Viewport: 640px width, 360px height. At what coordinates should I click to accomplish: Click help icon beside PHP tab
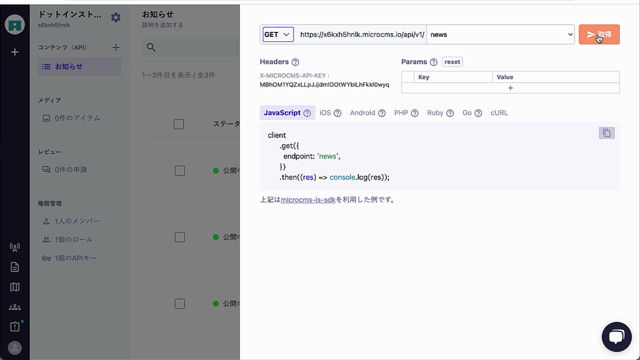tap(414, 113)
